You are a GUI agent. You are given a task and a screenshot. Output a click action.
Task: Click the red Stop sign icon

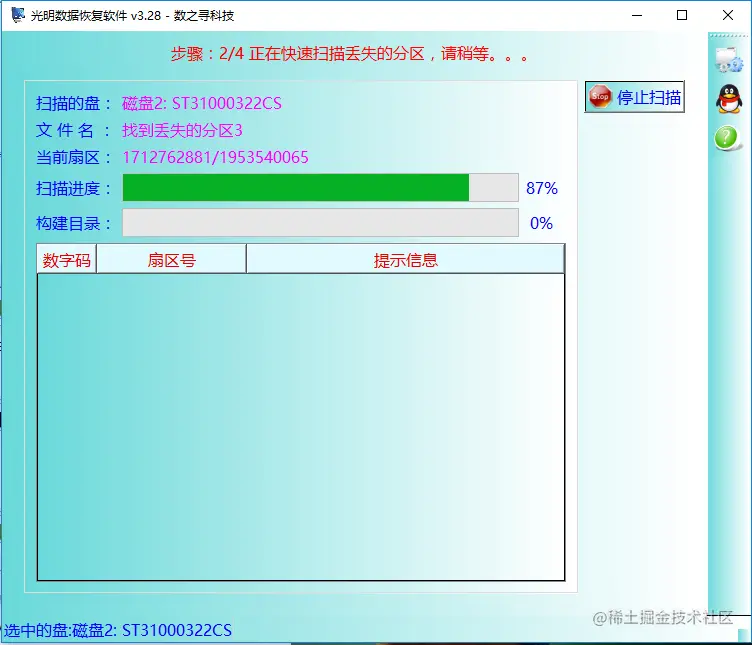(x=600, y=97)
